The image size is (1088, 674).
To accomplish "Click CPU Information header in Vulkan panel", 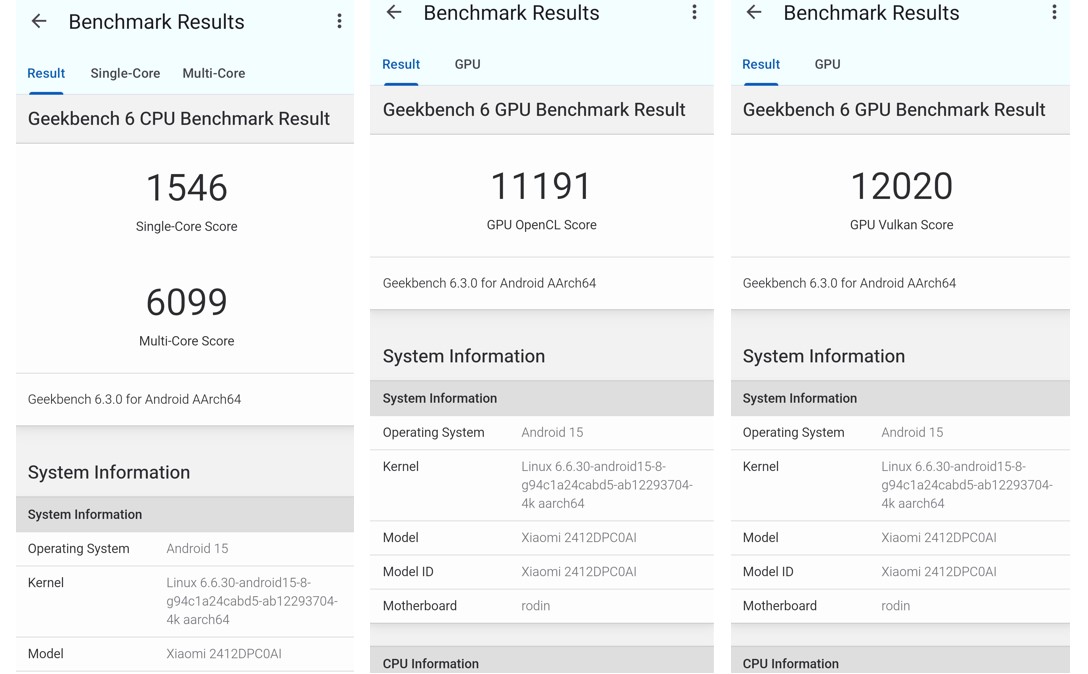I will [901, 661].
